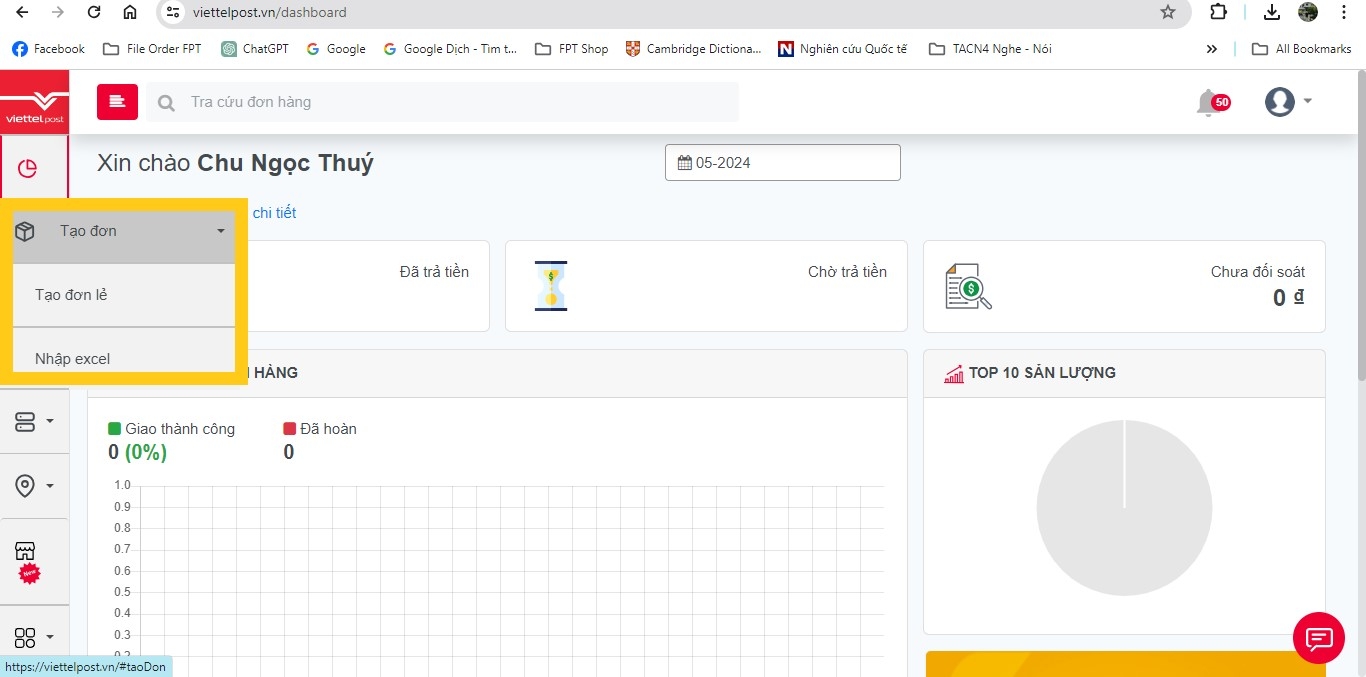
Task: Select Tạo đơn lẻ menu item
Action: click(124, 295)
